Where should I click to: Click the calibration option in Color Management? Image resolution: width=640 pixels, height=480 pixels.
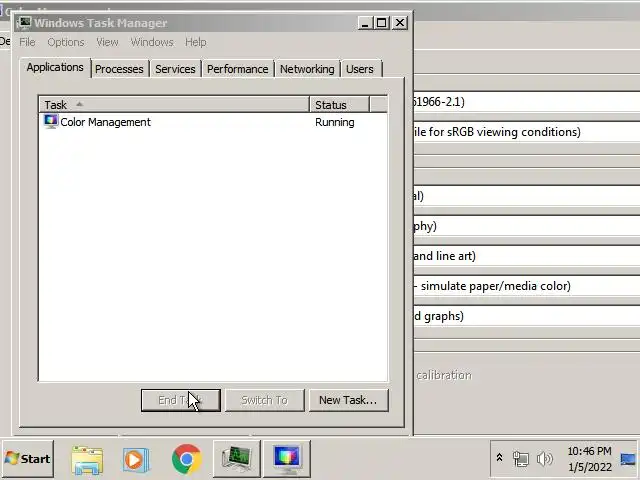pos(444,375)
